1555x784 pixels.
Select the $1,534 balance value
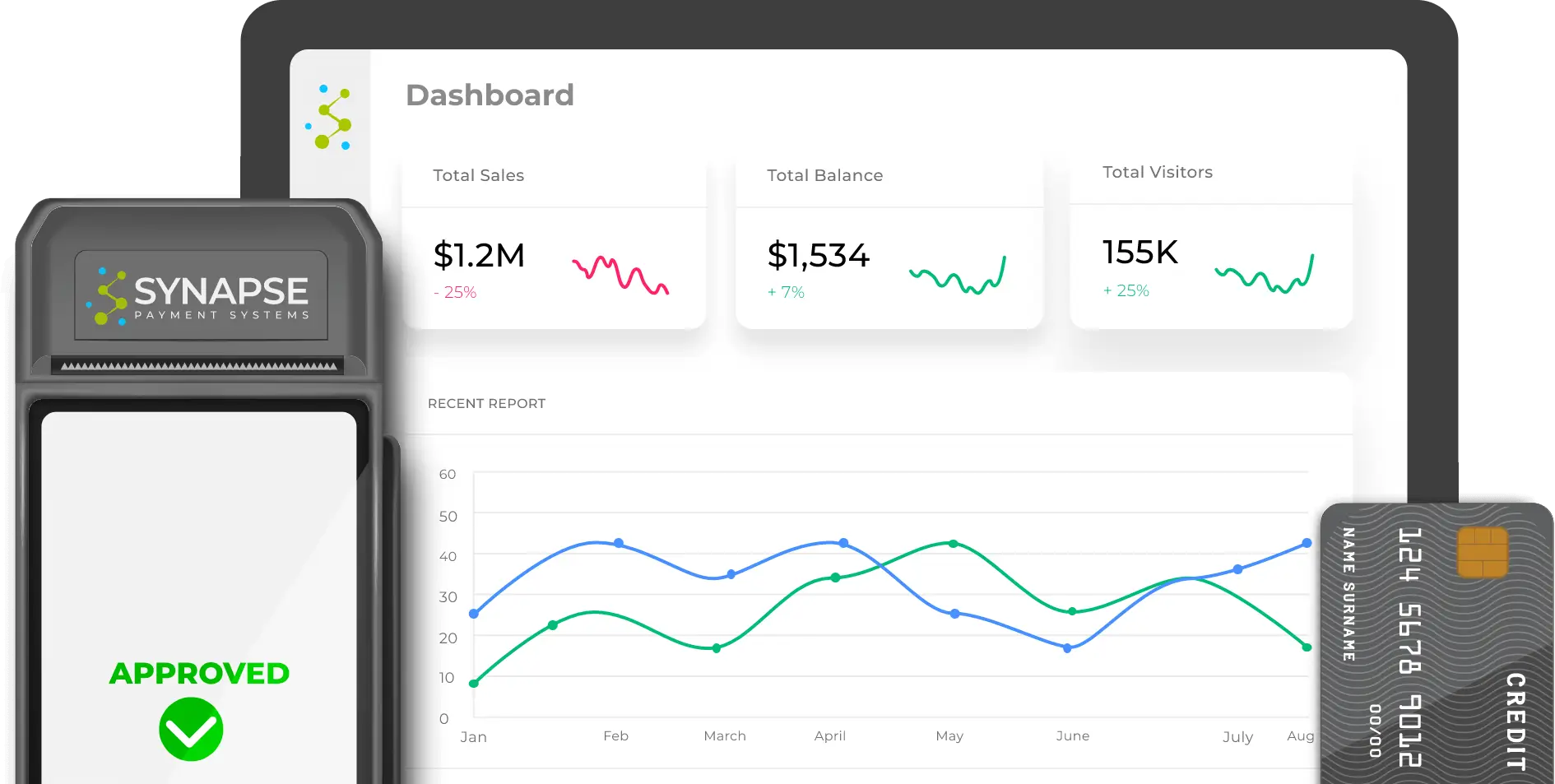818,255
